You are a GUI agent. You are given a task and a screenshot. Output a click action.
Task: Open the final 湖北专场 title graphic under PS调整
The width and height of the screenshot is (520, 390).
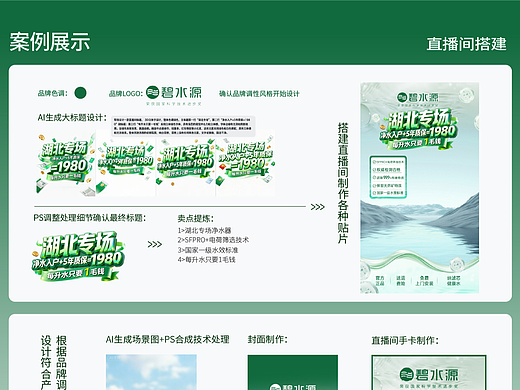click(78, 255)
